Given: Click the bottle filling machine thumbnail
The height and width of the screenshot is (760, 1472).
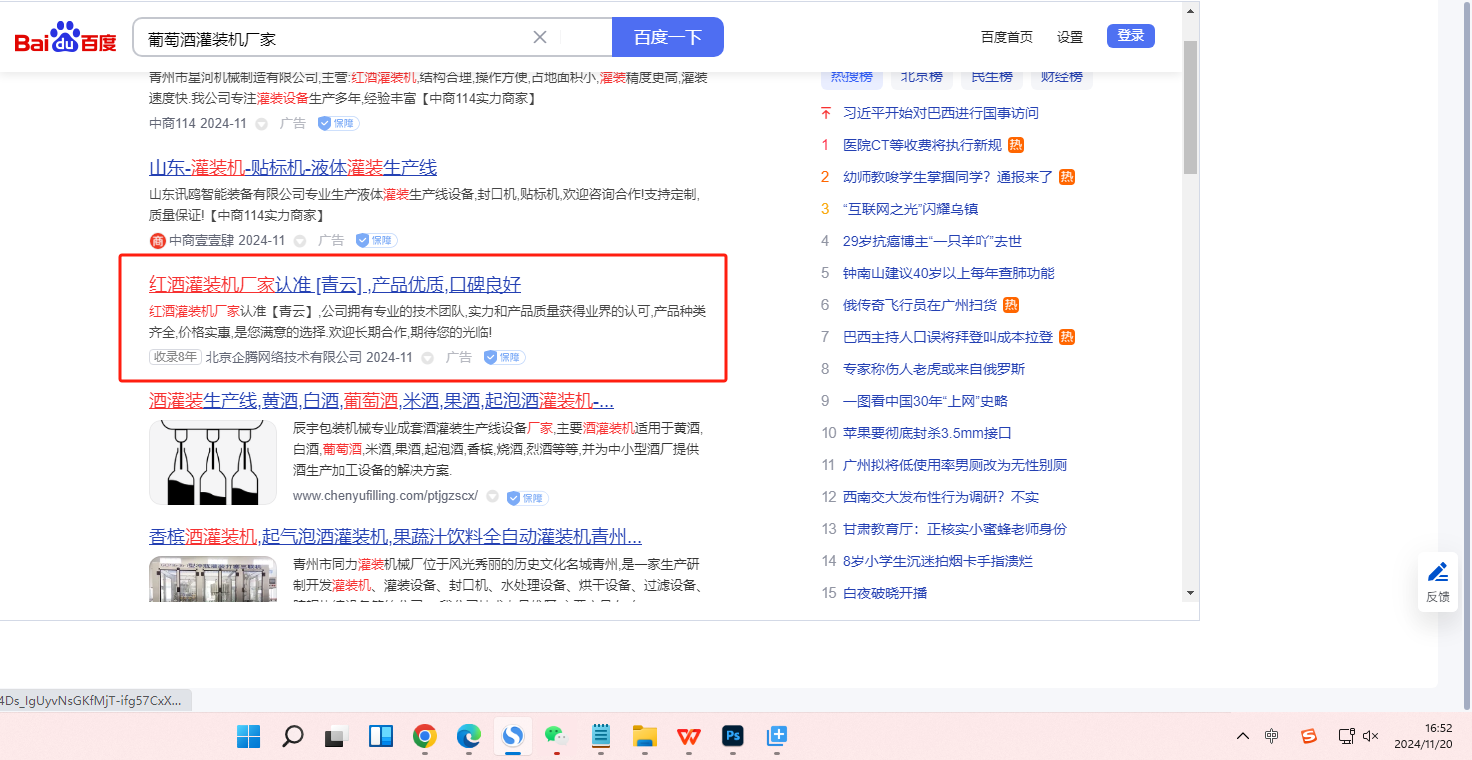Looking at the screenshot, I should (213, 462).
